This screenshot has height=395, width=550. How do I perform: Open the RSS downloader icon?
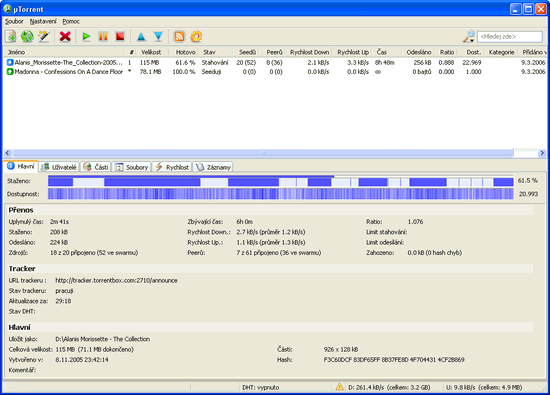pos(179,36)
